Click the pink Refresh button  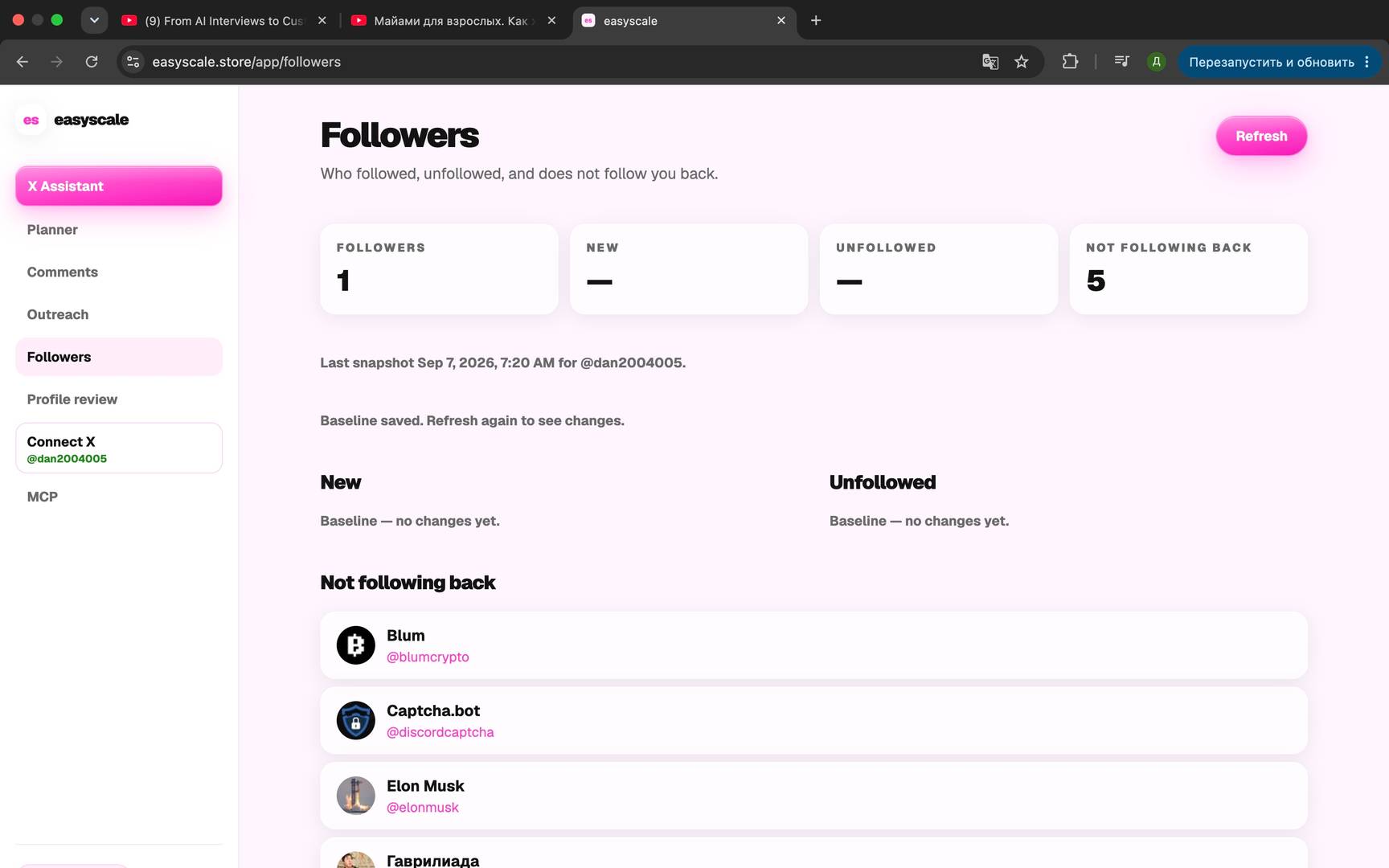tap(1261, 137)
